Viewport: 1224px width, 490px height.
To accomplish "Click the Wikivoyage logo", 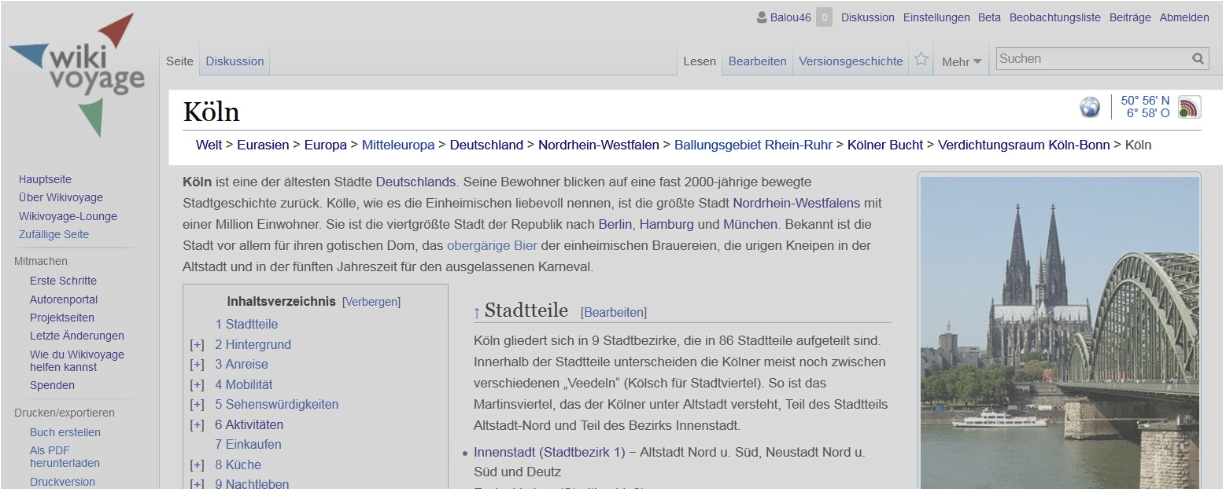I will 77,74.
